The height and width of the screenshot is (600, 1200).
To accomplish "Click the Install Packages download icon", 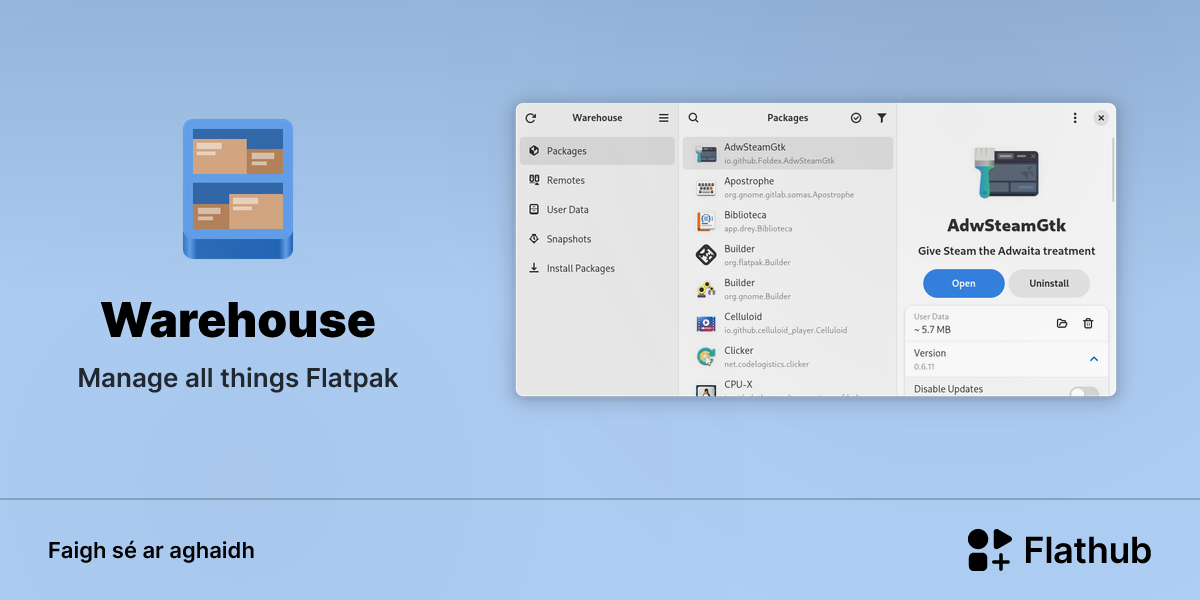I will (x=535, y=268).
